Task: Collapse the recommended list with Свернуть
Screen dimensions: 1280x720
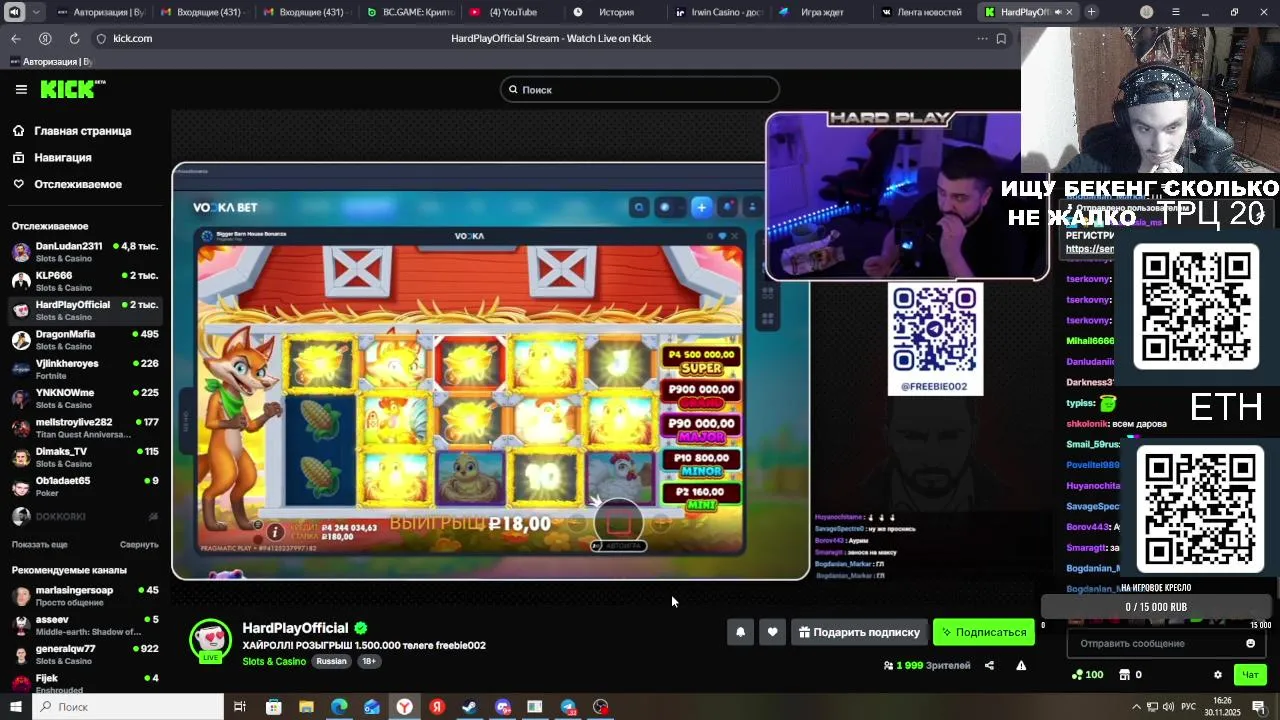Action: point(139,544)
